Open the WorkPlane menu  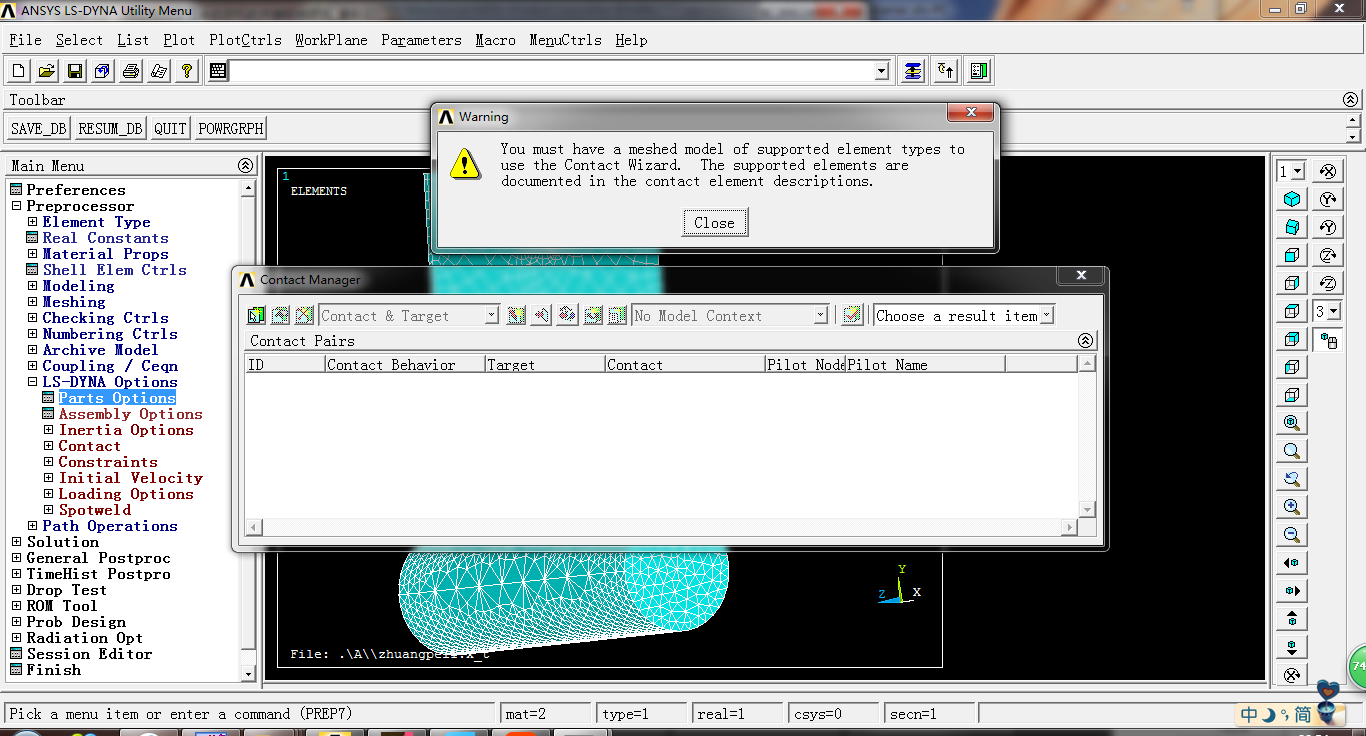[x=331, y=40]
